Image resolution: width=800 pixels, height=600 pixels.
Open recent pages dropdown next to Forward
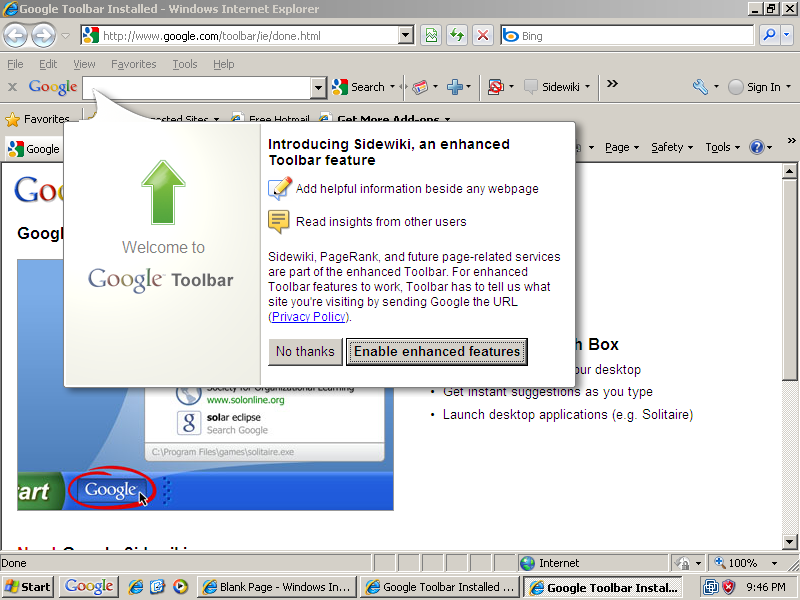[x=65, y=36]
